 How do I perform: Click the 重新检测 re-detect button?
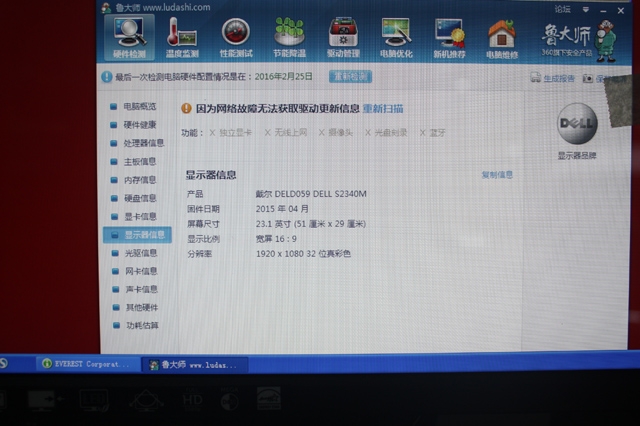350,76
